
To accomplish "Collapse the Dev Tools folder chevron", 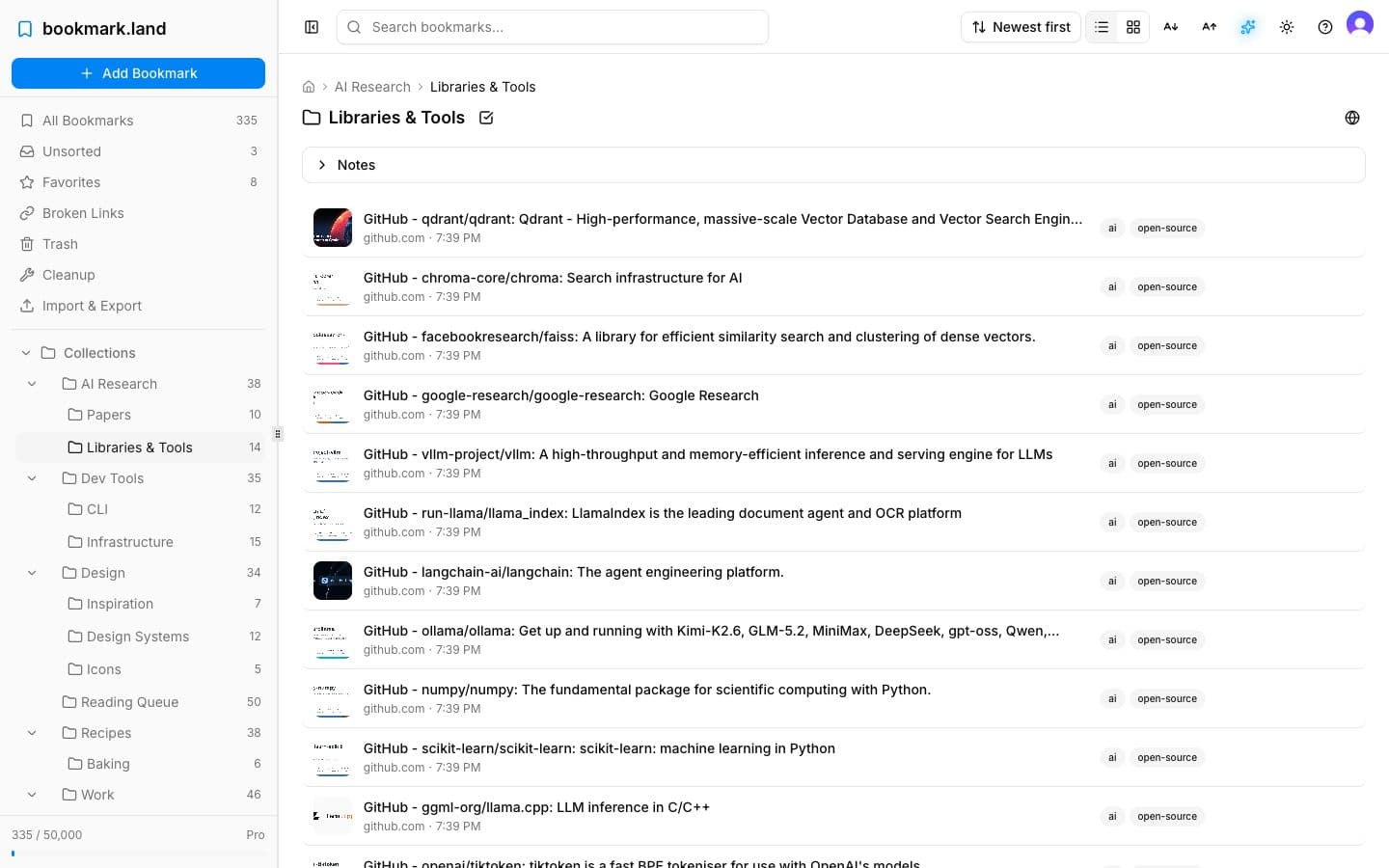I will 32,478.
